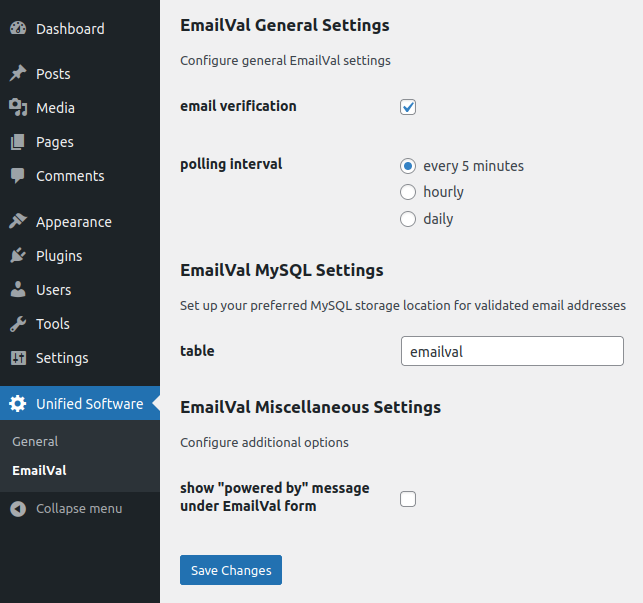Open the General submenu under Unified Software

pyautogui.click(x=35, y=441)
